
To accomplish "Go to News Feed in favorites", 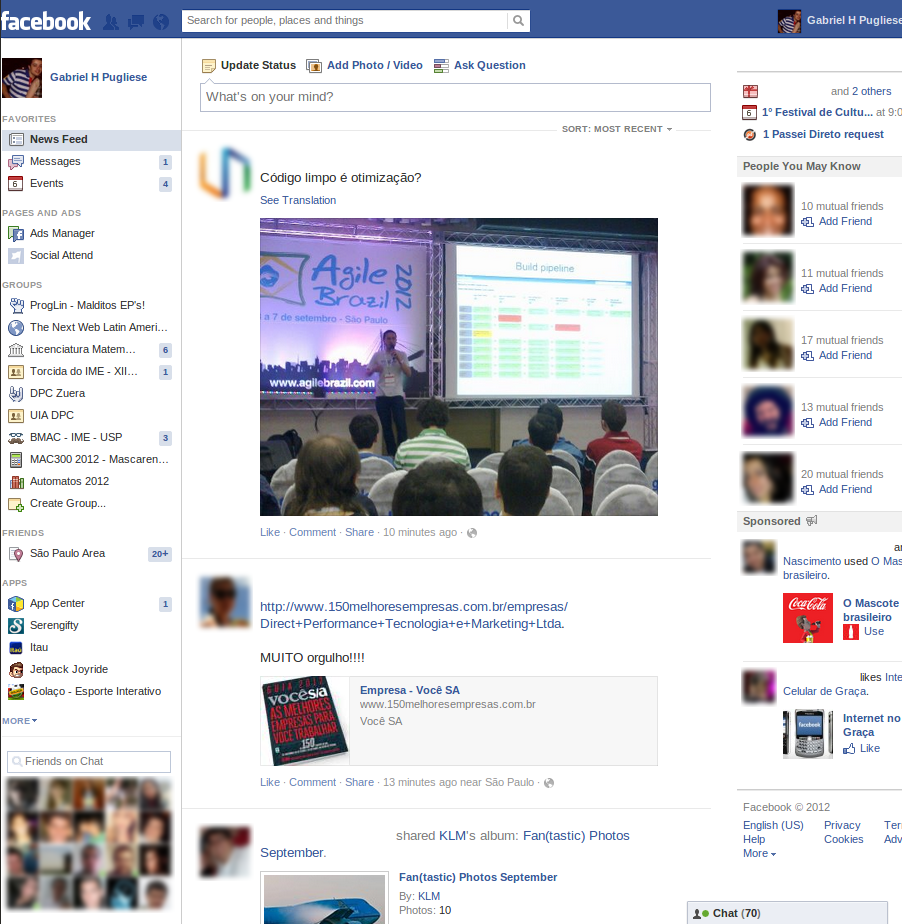I will [58, 139].
